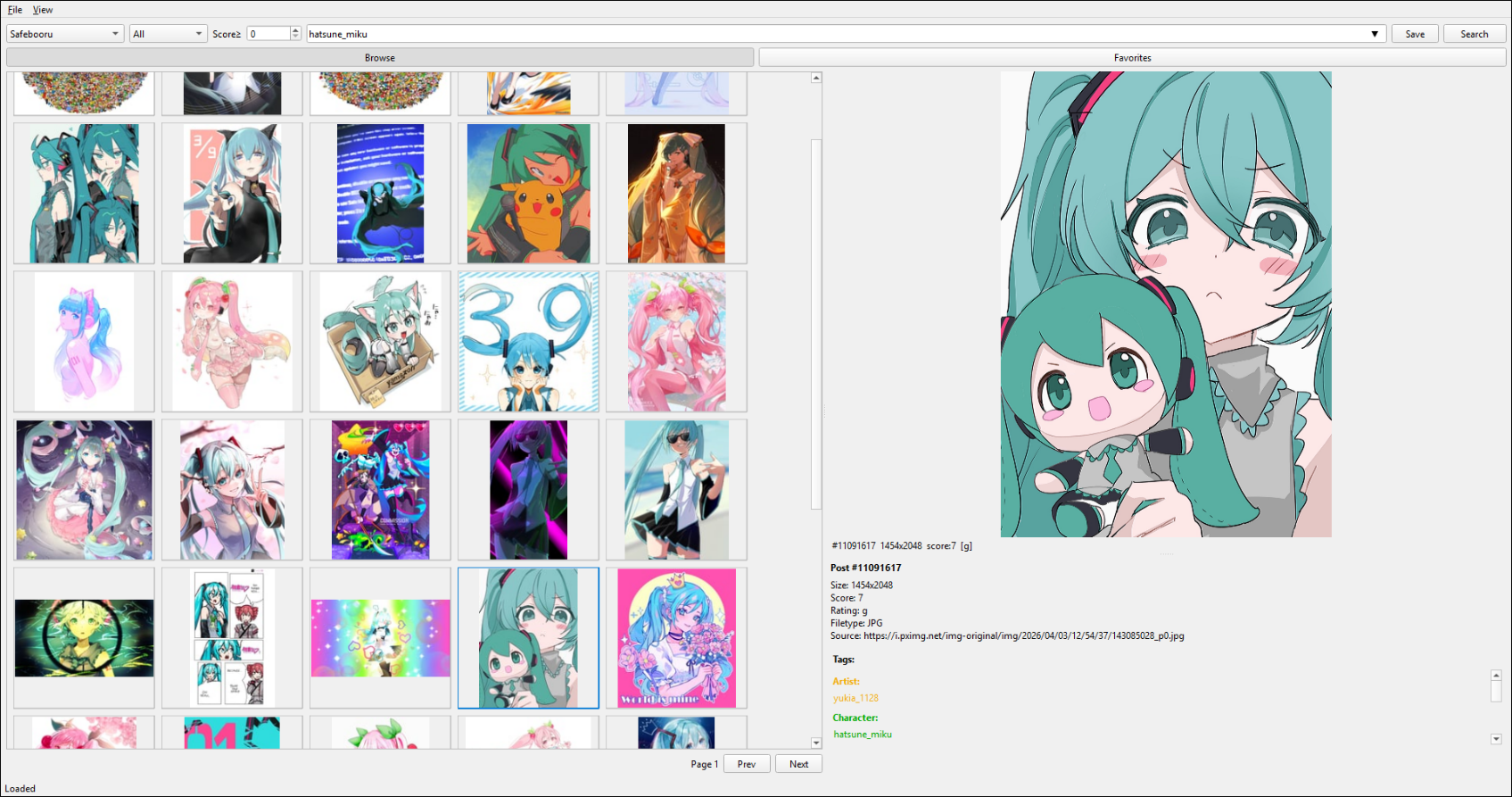The height and width of the screenshot is (797, 1512).
Task: Switch to the Browse tab
Action: coord(380,58)
